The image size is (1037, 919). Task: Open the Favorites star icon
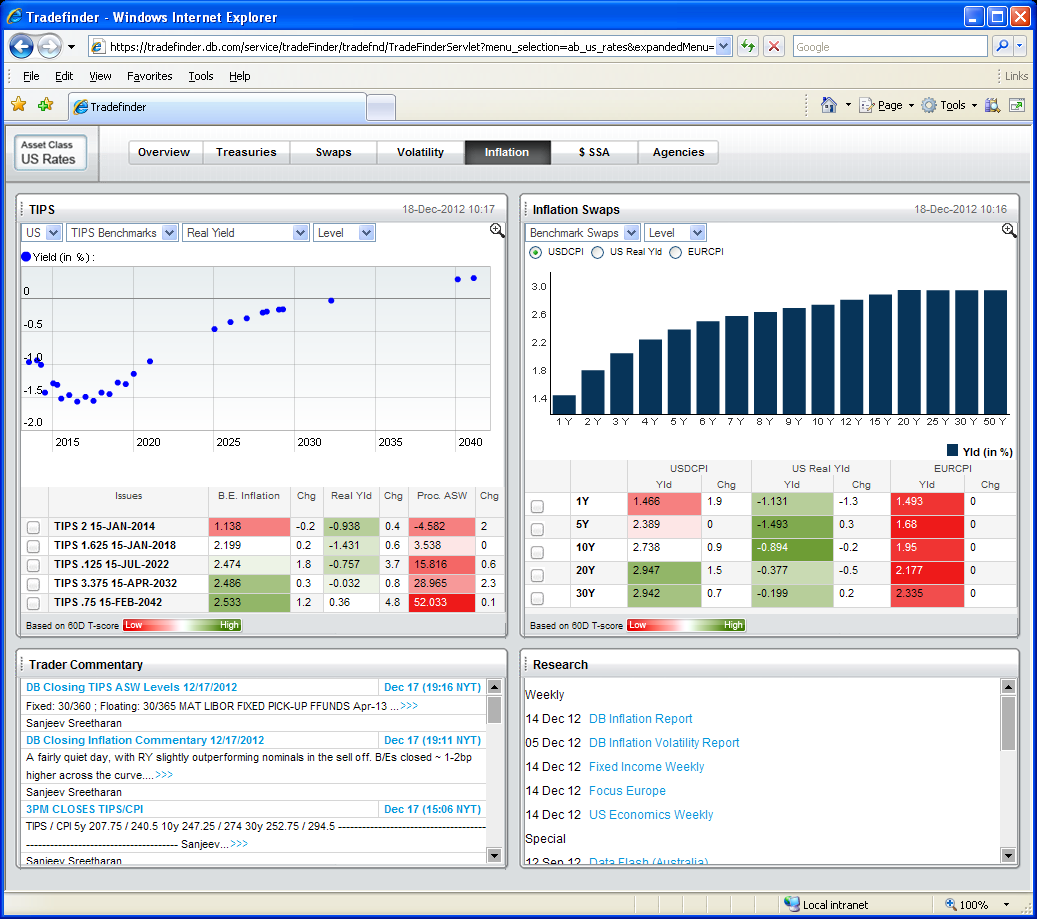point(18,105)
